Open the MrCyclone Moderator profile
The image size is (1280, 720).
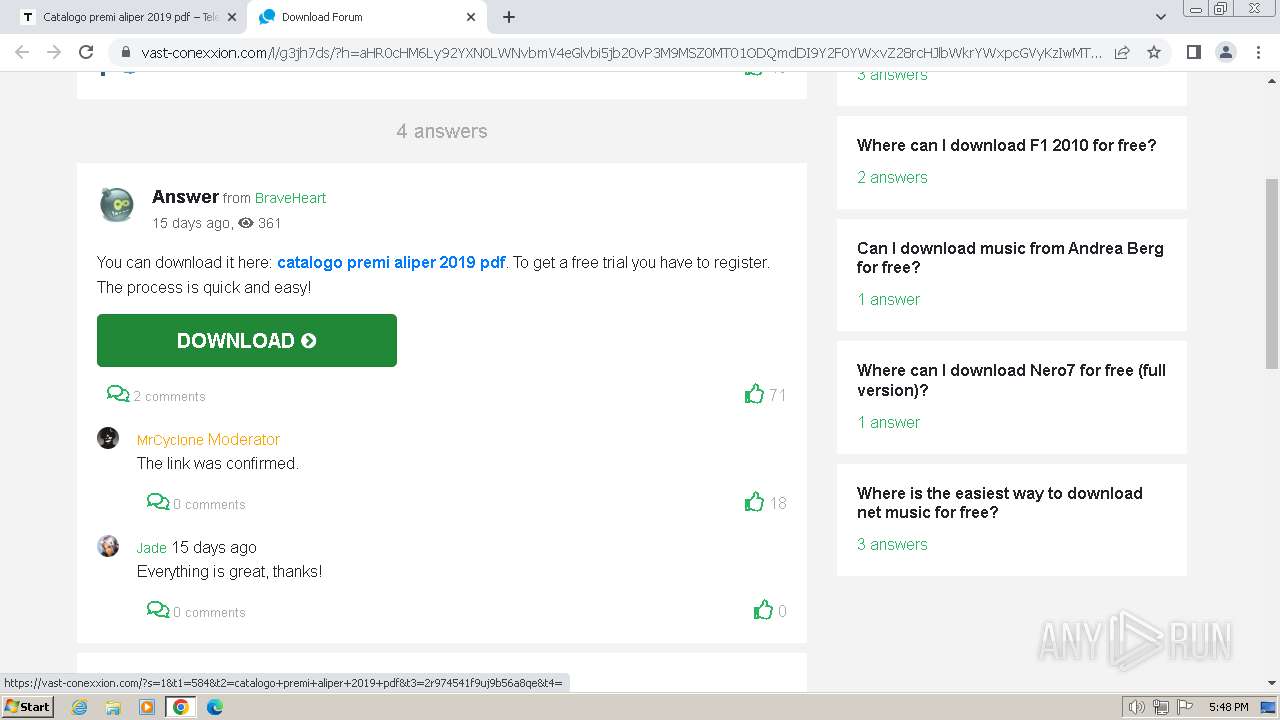(208, 439)
